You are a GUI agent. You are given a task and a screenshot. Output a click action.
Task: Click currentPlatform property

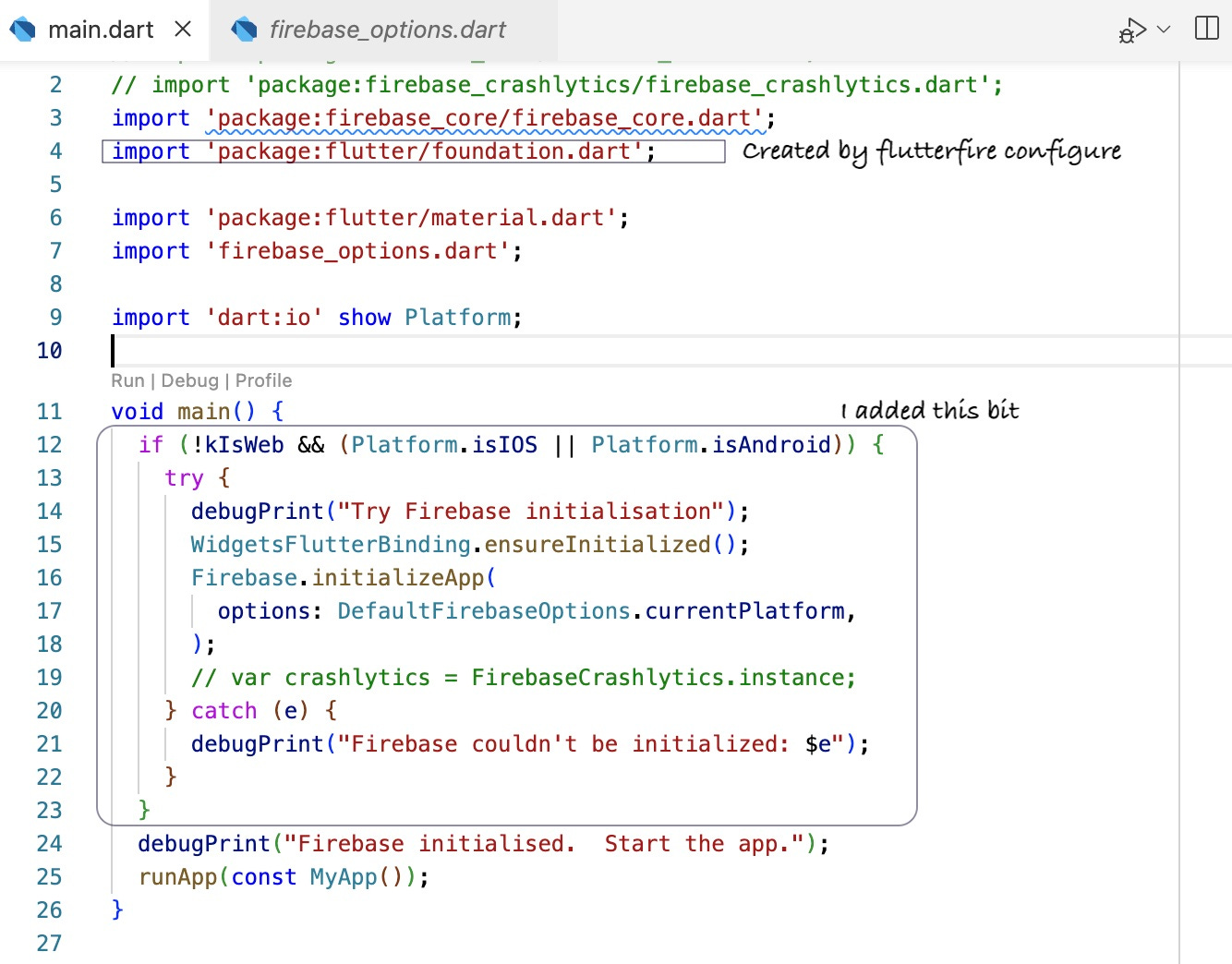coord(744,611)
